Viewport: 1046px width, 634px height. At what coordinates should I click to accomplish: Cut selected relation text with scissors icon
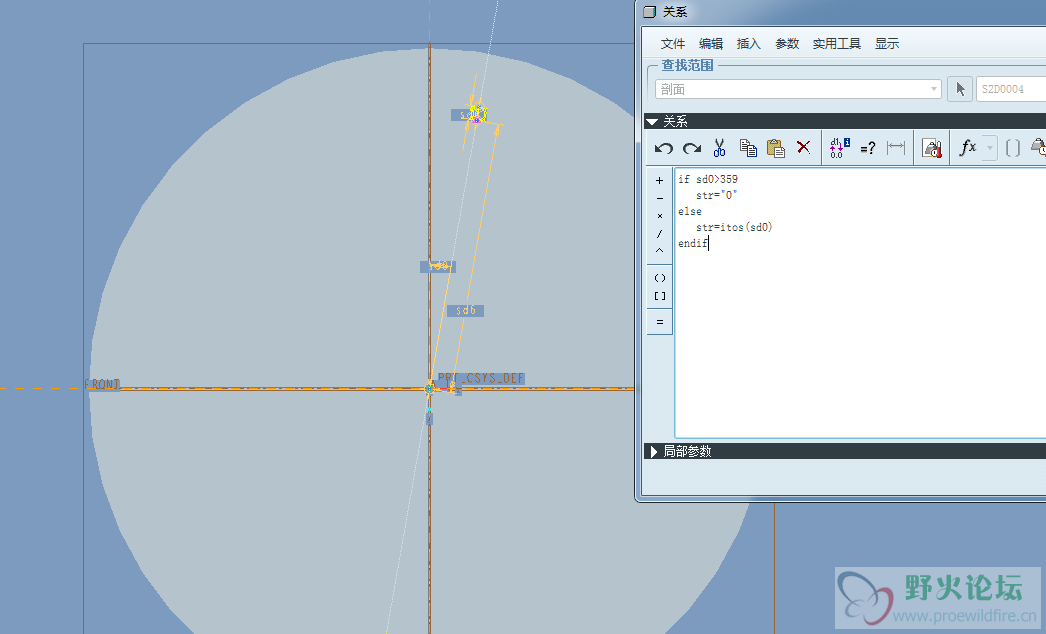coord(719,147)
